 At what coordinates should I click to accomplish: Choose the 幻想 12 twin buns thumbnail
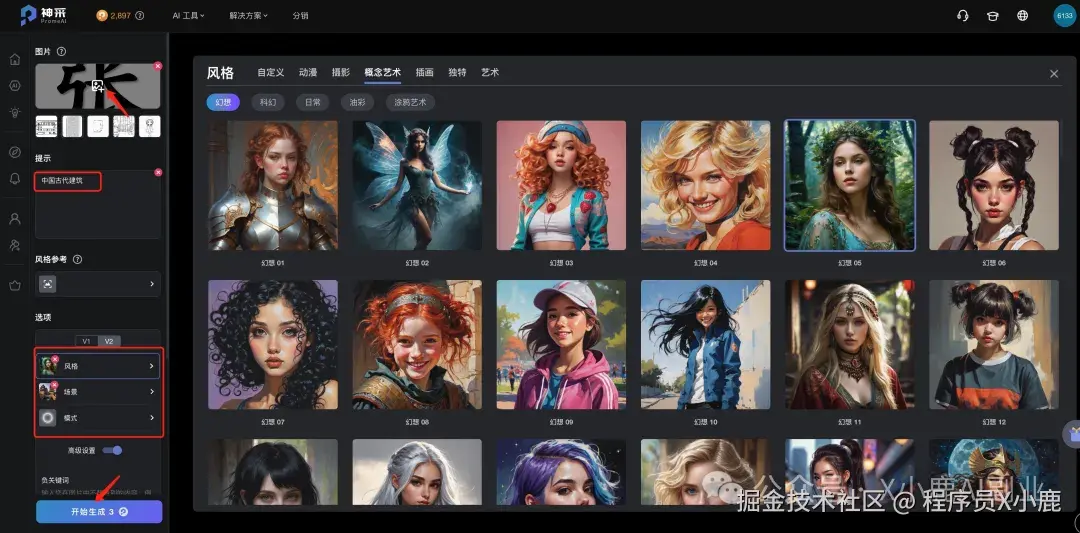click(994, 344)
